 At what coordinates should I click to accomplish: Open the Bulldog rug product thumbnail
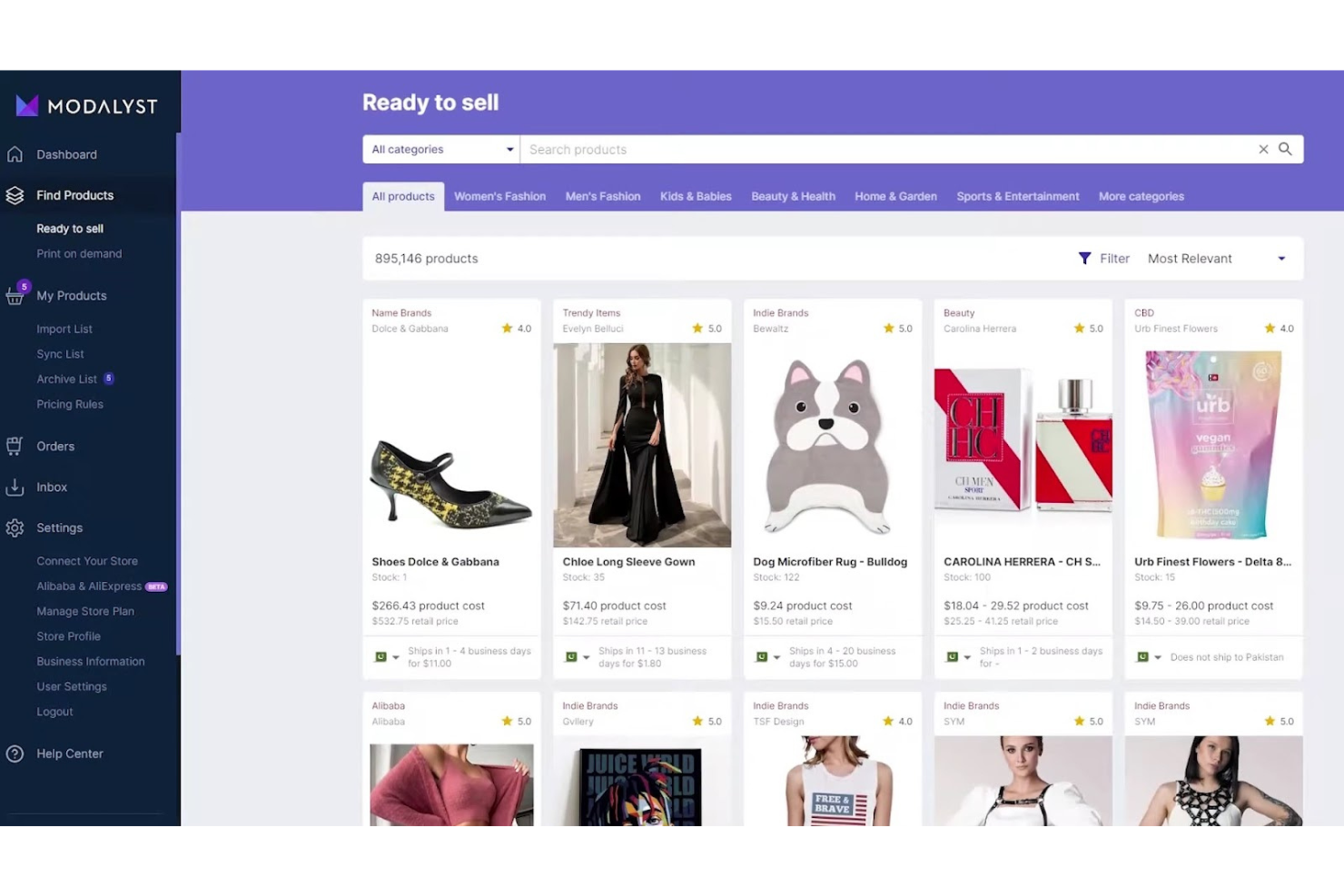pos(833,445)
